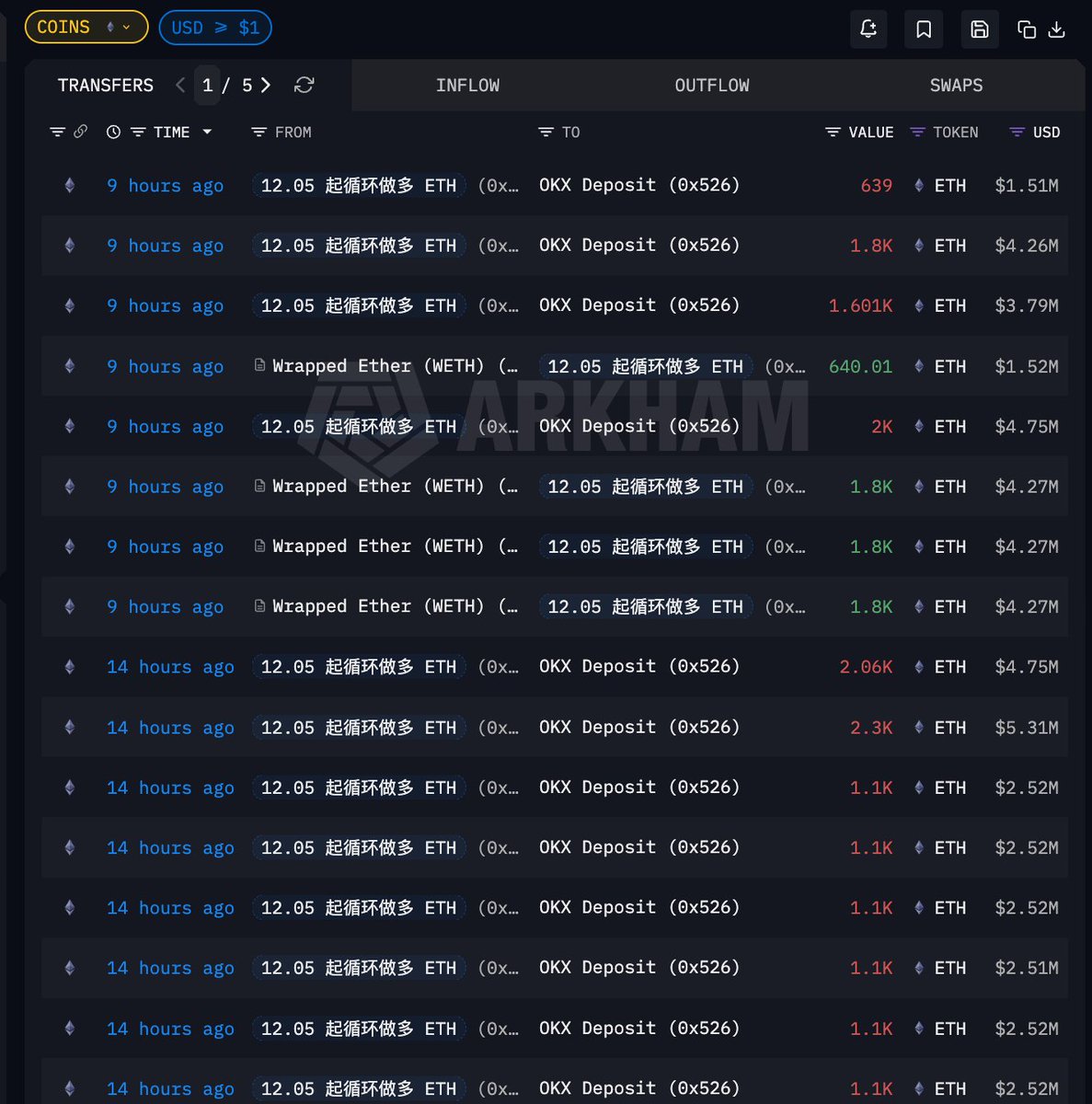Click the $2.51M USD amount
The image size is (1092, 1104).
1027,968
